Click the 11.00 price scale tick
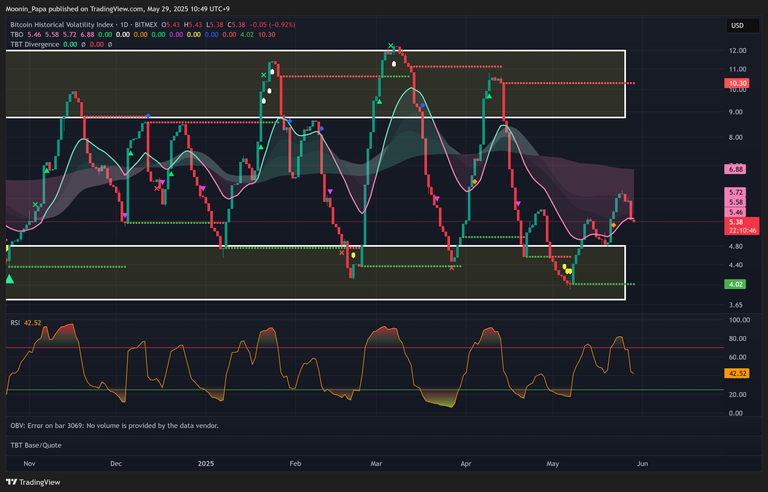The height and width of the screenshot is (492, 768). pyautogui.click(x=738, y=69)
